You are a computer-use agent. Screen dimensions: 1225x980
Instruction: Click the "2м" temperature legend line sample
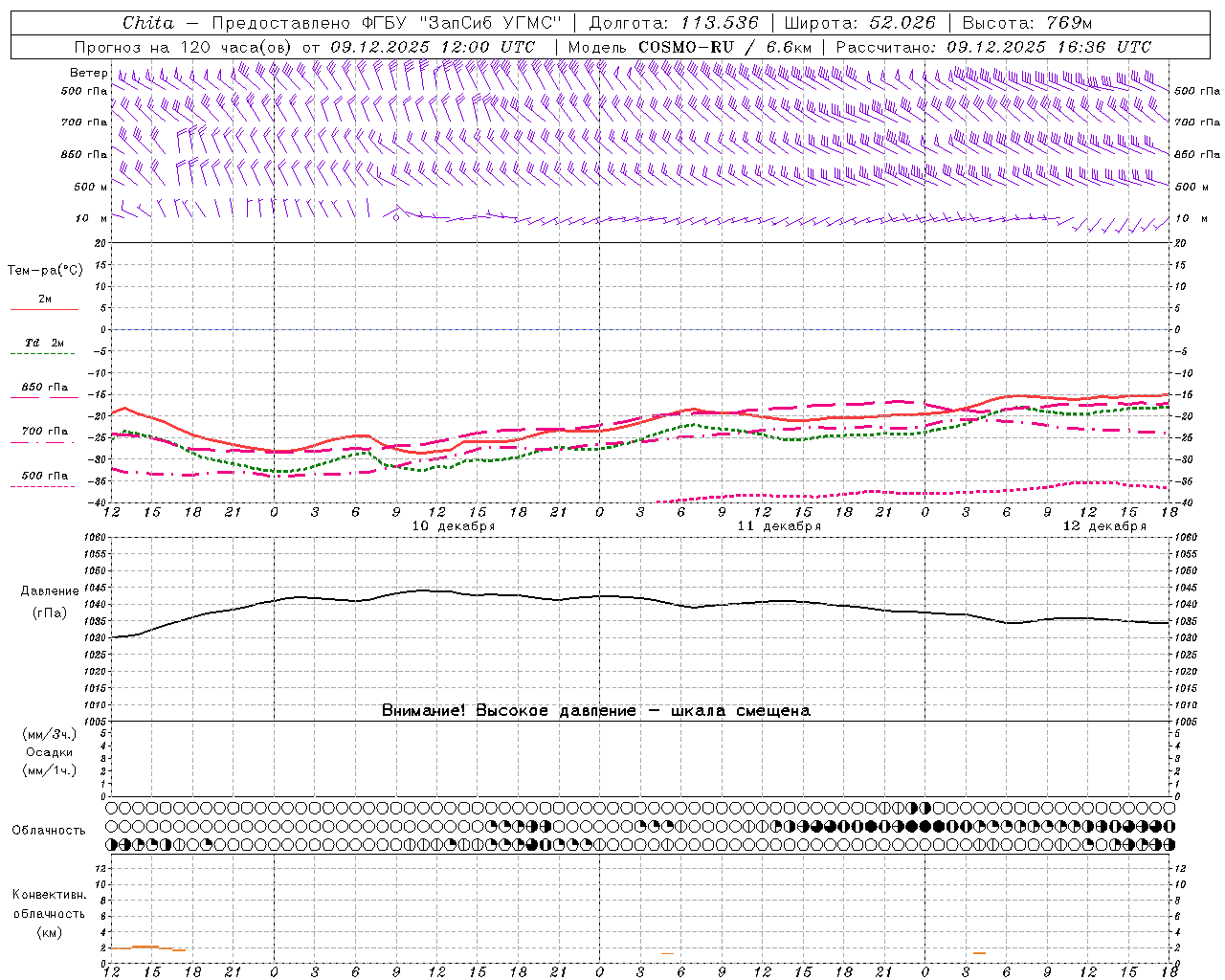pyautogui.click(x=44, y=309)
